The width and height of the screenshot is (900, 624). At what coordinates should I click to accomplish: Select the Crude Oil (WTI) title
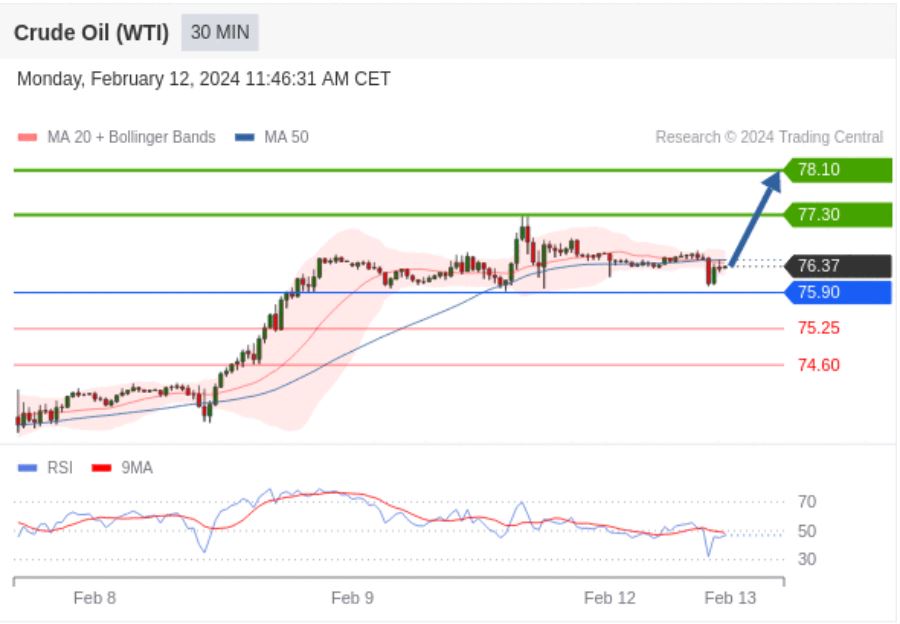[91, 33]
